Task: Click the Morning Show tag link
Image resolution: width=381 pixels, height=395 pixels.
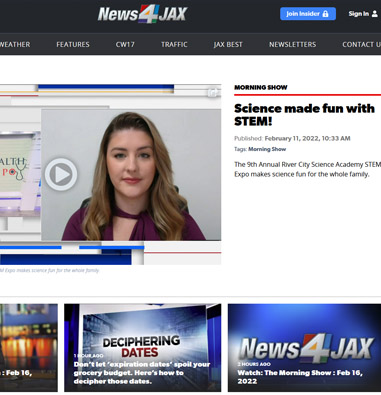Action: tap(267, 149)
